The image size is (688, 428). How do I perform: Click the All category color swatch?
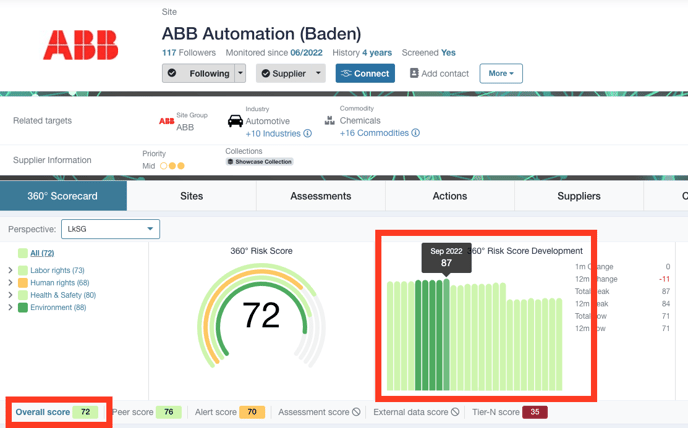pos(23,253)
